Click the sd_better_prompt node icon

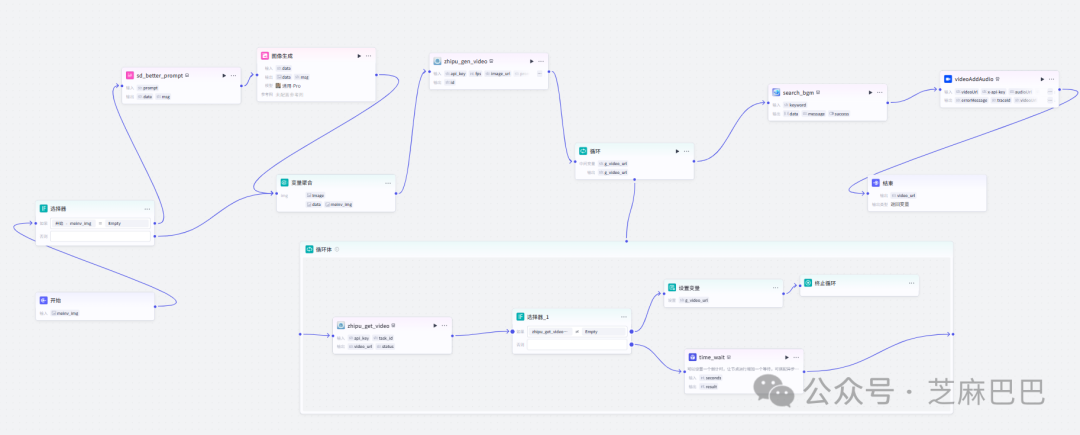tap(129, 75)
